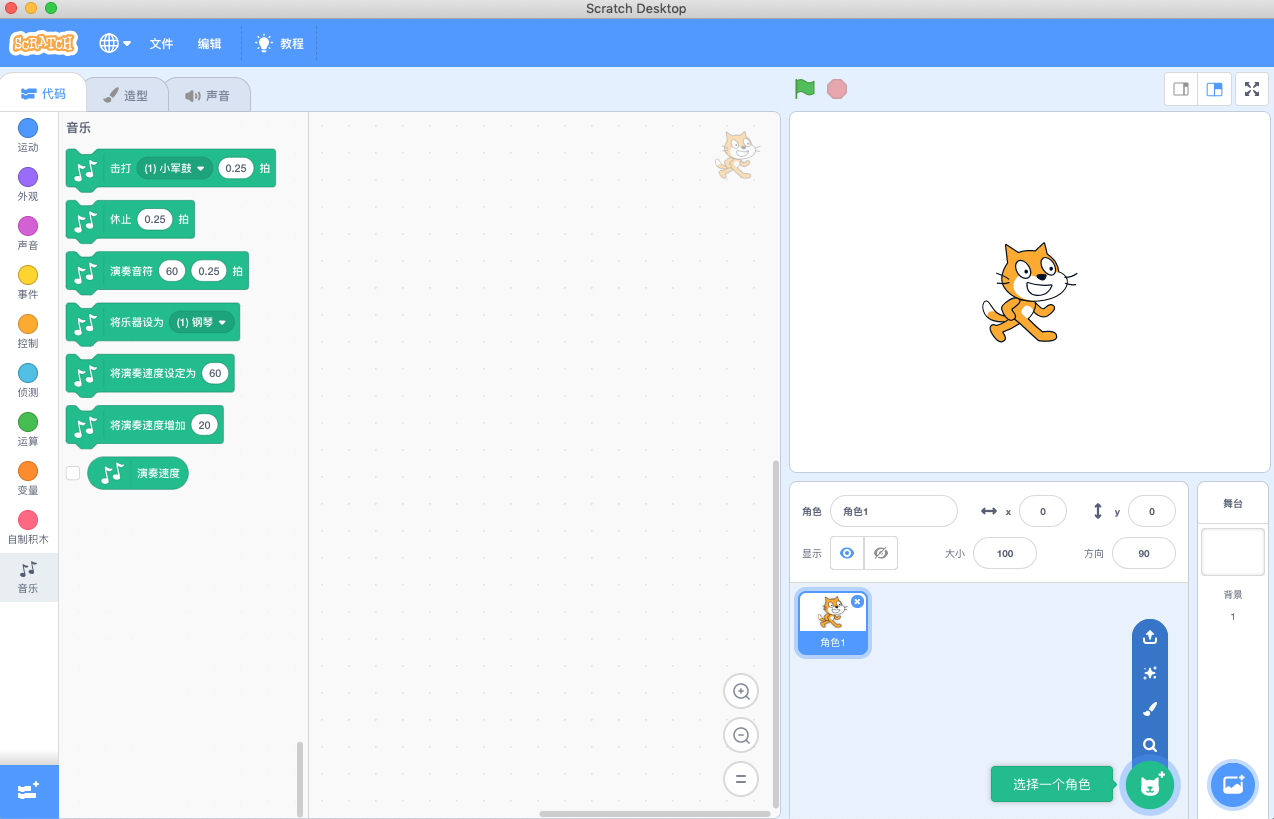Select the 声音 block category in palette

coord(28,233)
